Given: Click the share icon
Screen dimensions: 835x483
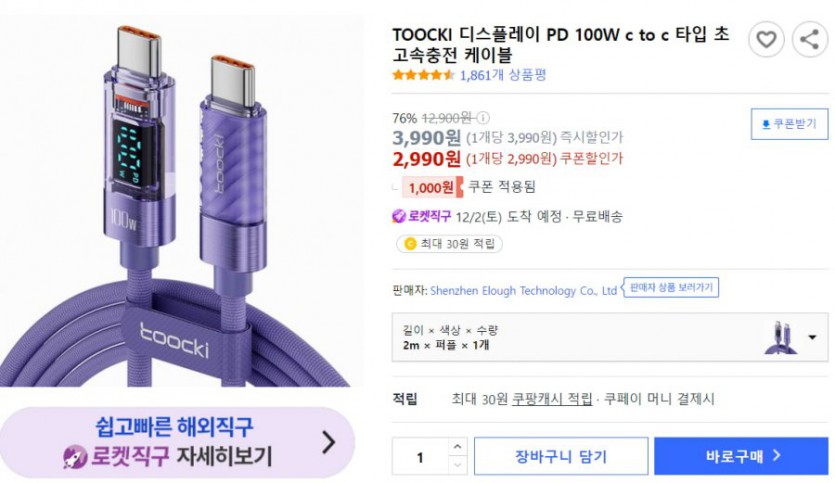Looking at the screenshot, I should (808, 40).
